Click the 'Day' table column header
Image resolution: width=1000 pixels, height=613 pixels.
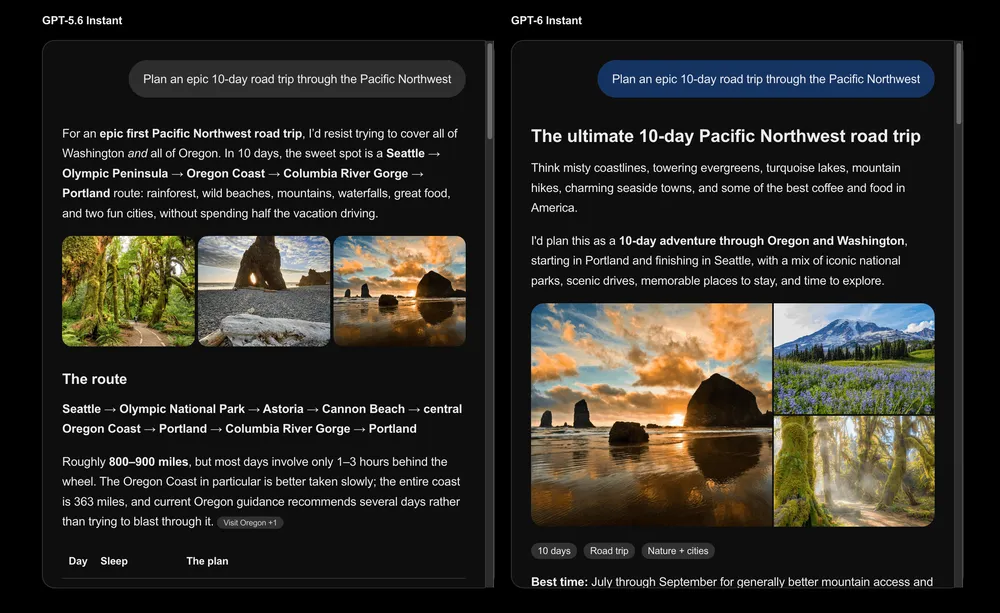point(78,561)
